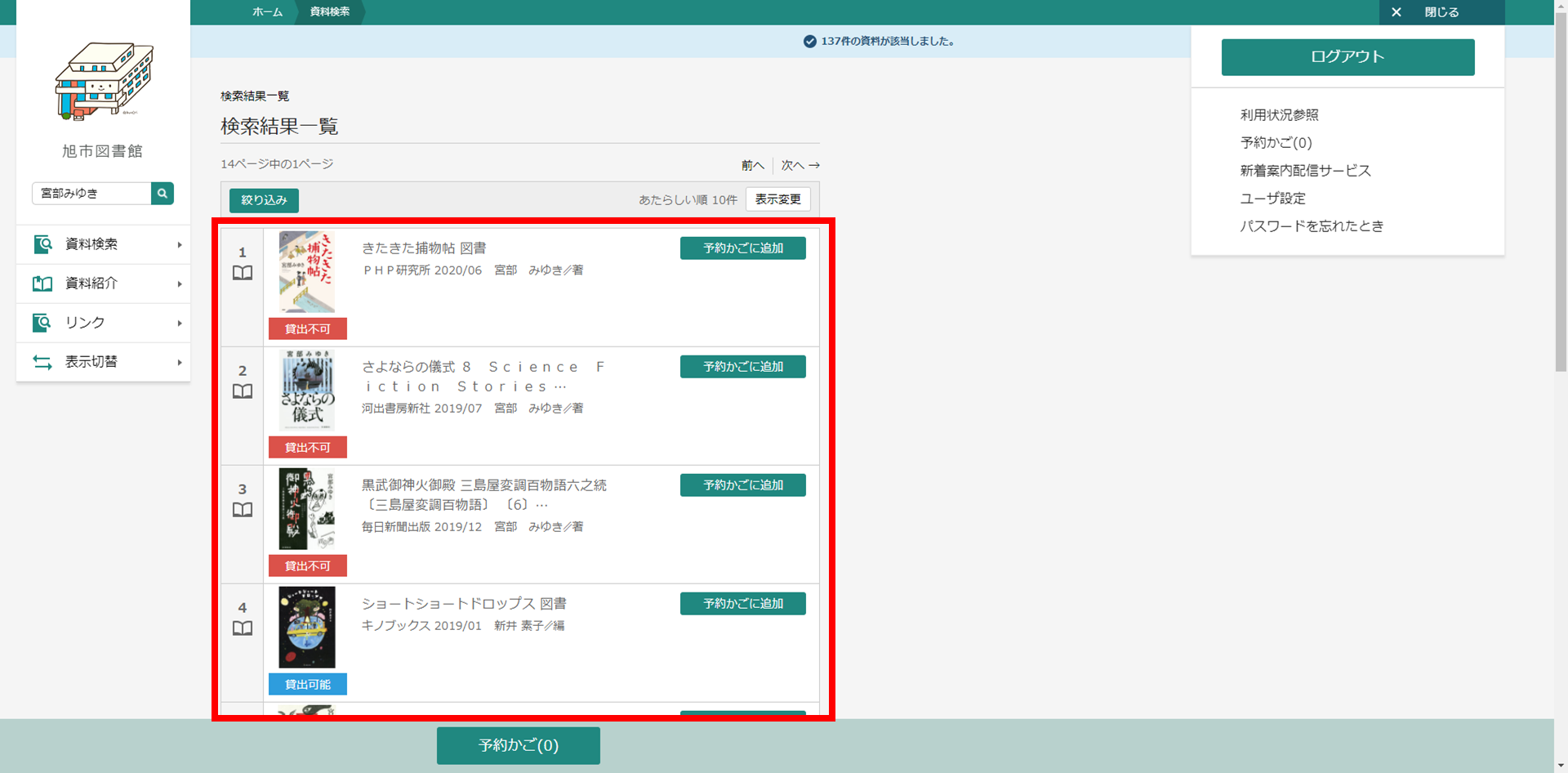This screenshot has height=773, width=1568.
Task: Click the 表示切替 swap arrows icon
Action: click(42, 362)
